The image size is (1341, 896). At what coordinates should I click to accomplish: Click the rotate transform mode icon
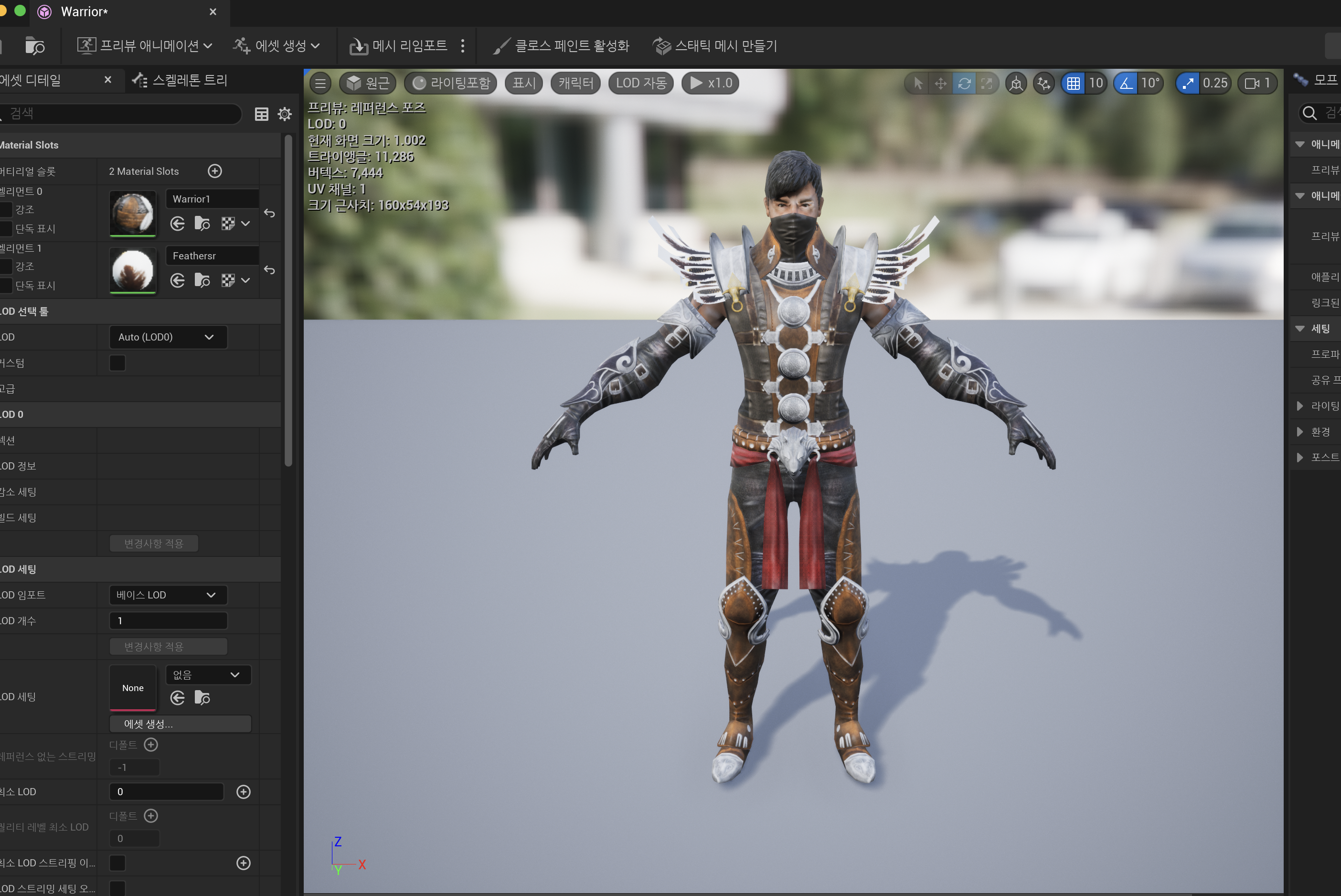(964, 84)
